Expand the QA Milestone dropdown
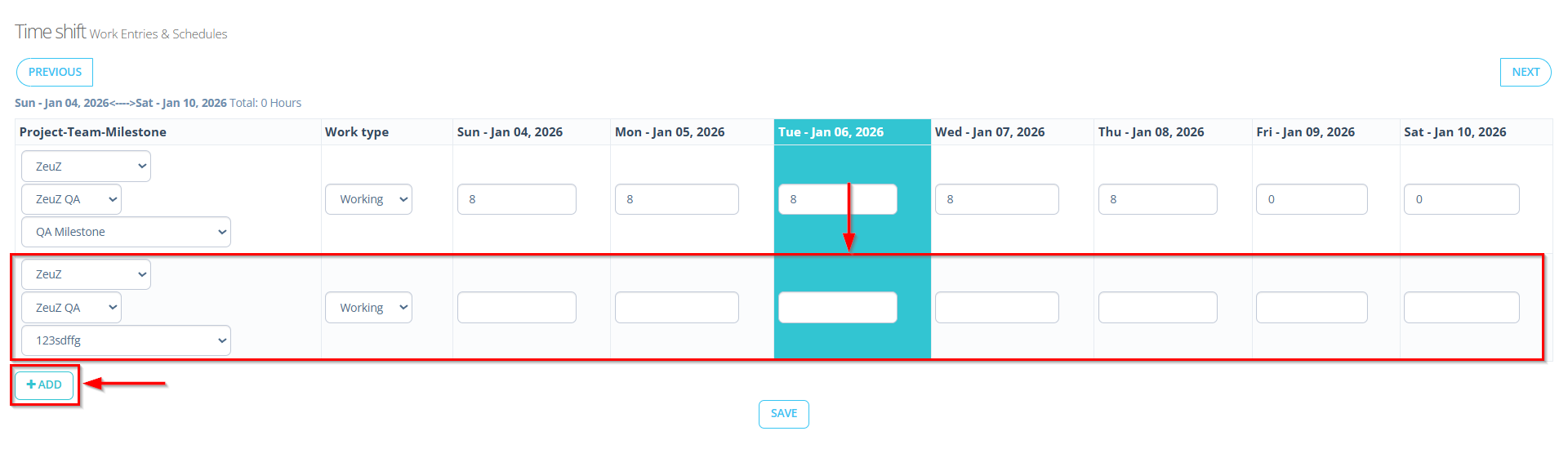This screenshot has height=449, width=1568. click(x=126, y=232)
